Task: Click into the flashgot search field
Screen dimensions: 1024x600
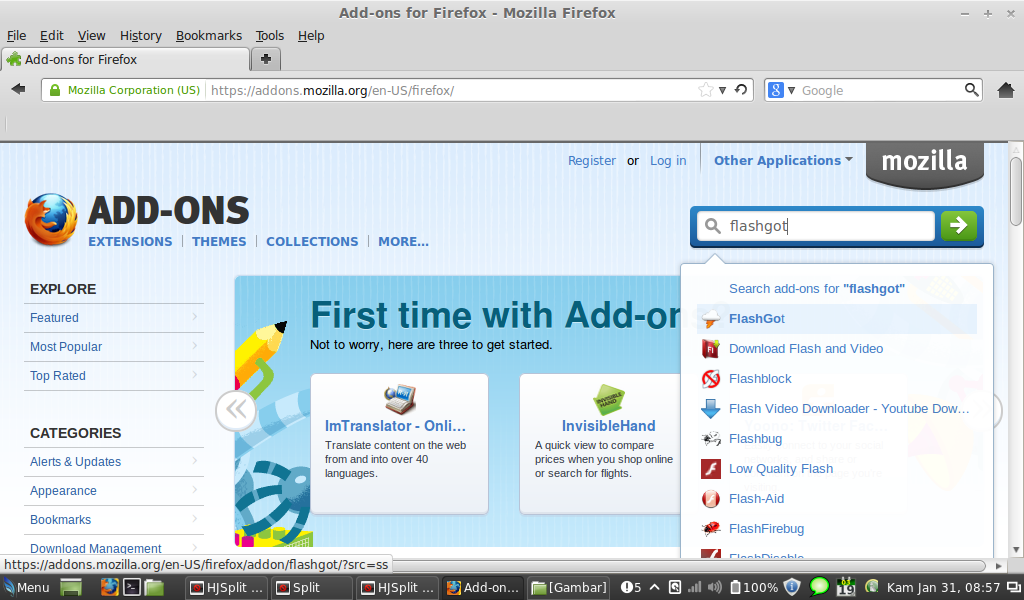Action: pos(816,226)
